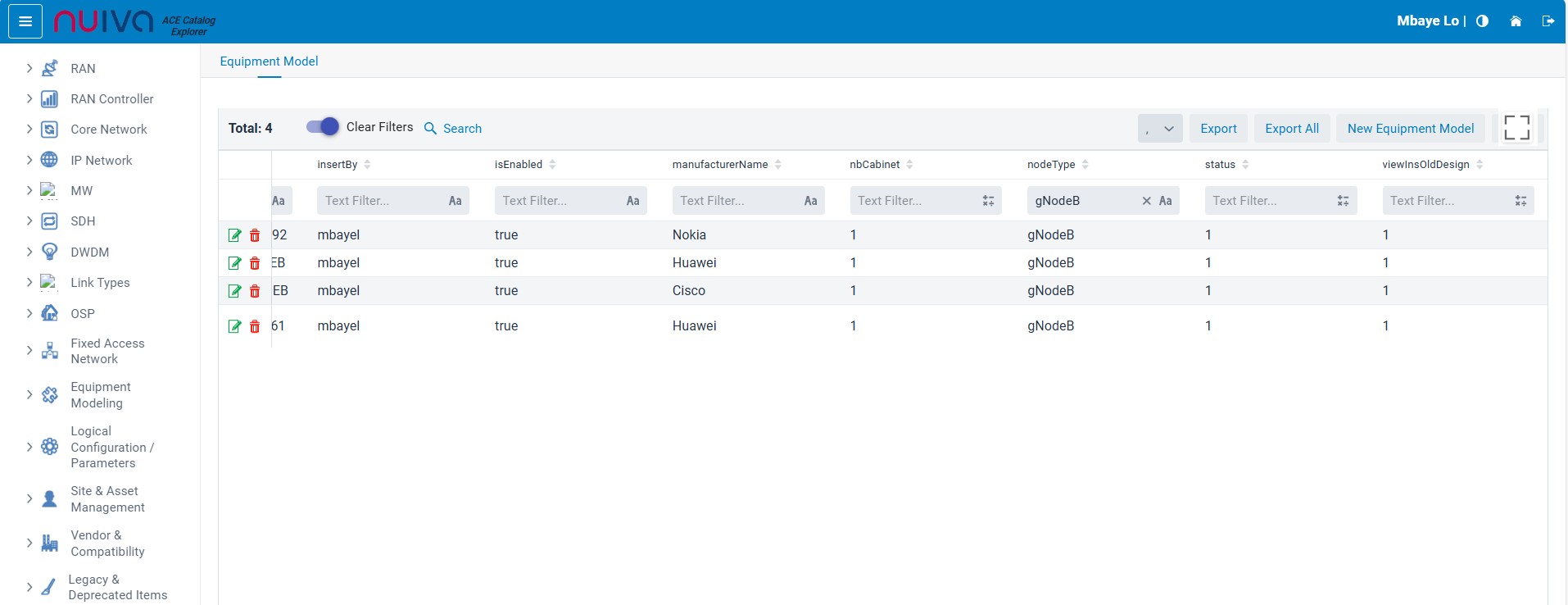1568x605 pixels.
Task: Toggle case sensitivity on manufacturerName filter
Action: coord(809,201)
